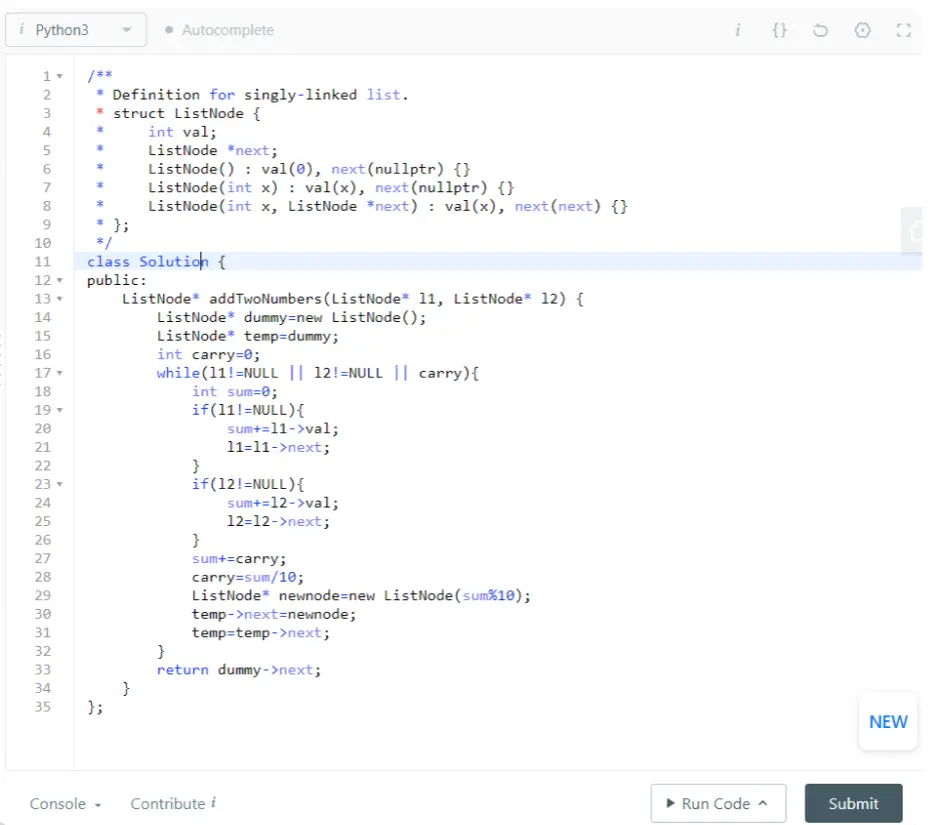Click the info icon in editor toolbar

[x=738, y=30]
